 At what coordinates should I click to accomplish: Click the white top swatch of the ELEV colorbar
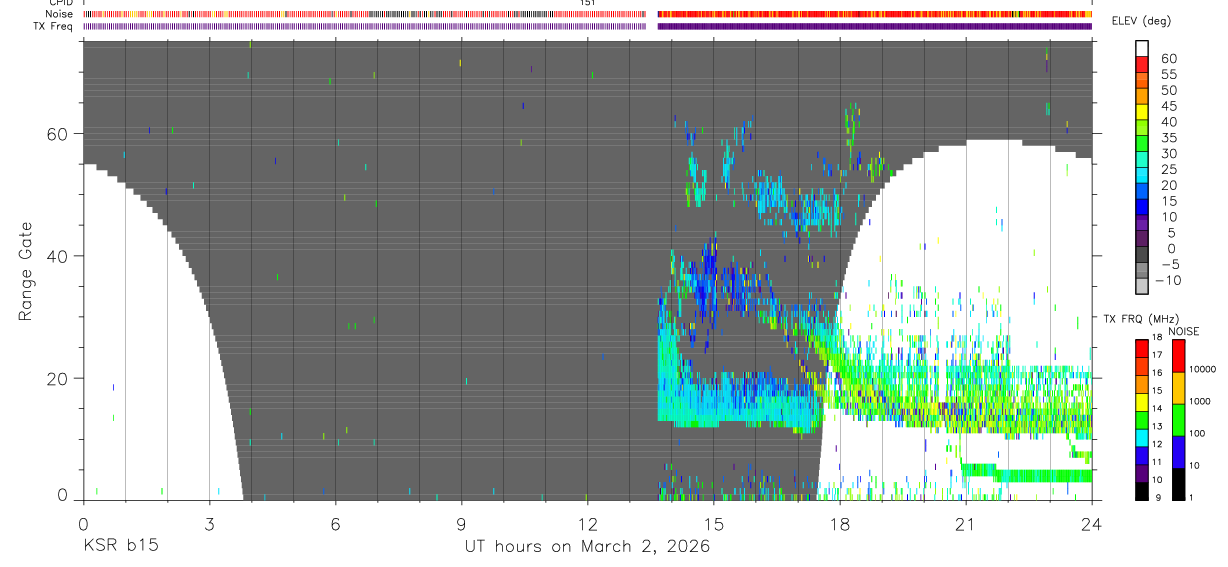click(1144, 50)
